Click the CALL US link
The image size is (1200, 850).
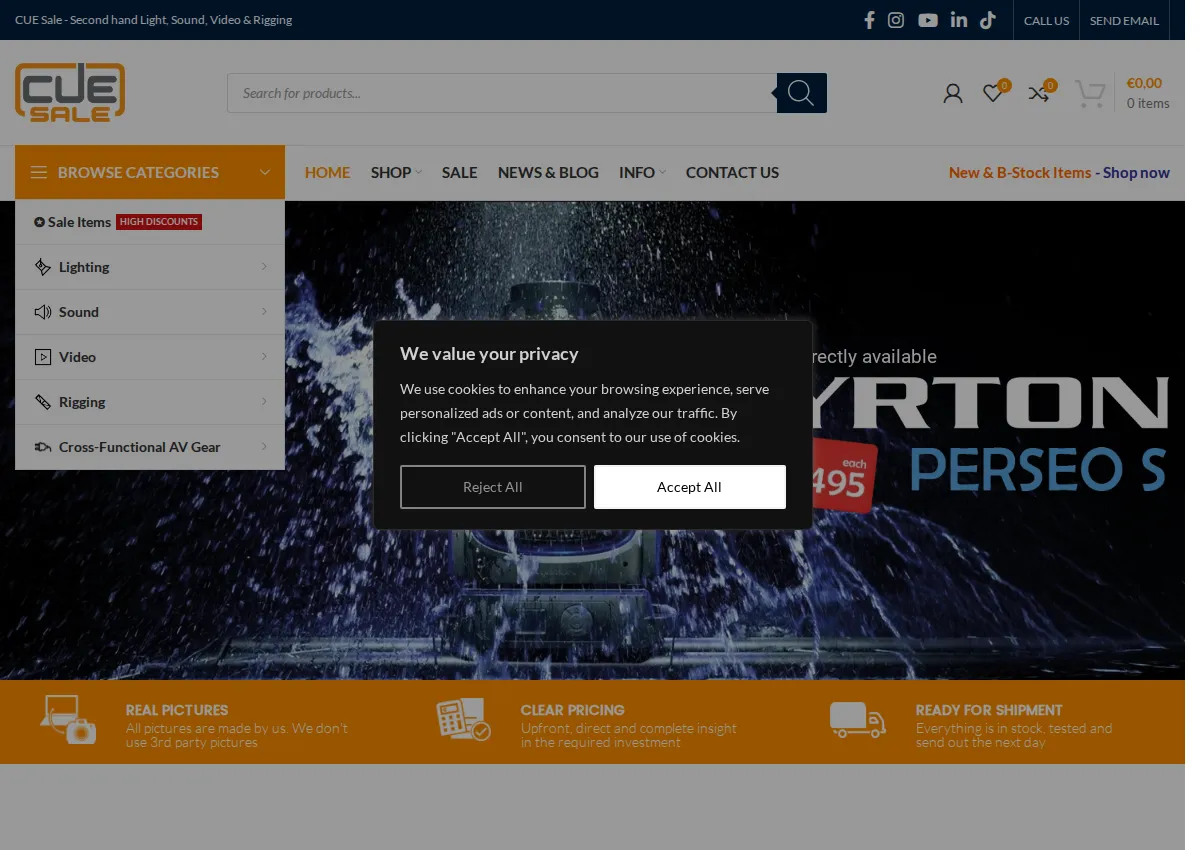[x=1046, y=20]
